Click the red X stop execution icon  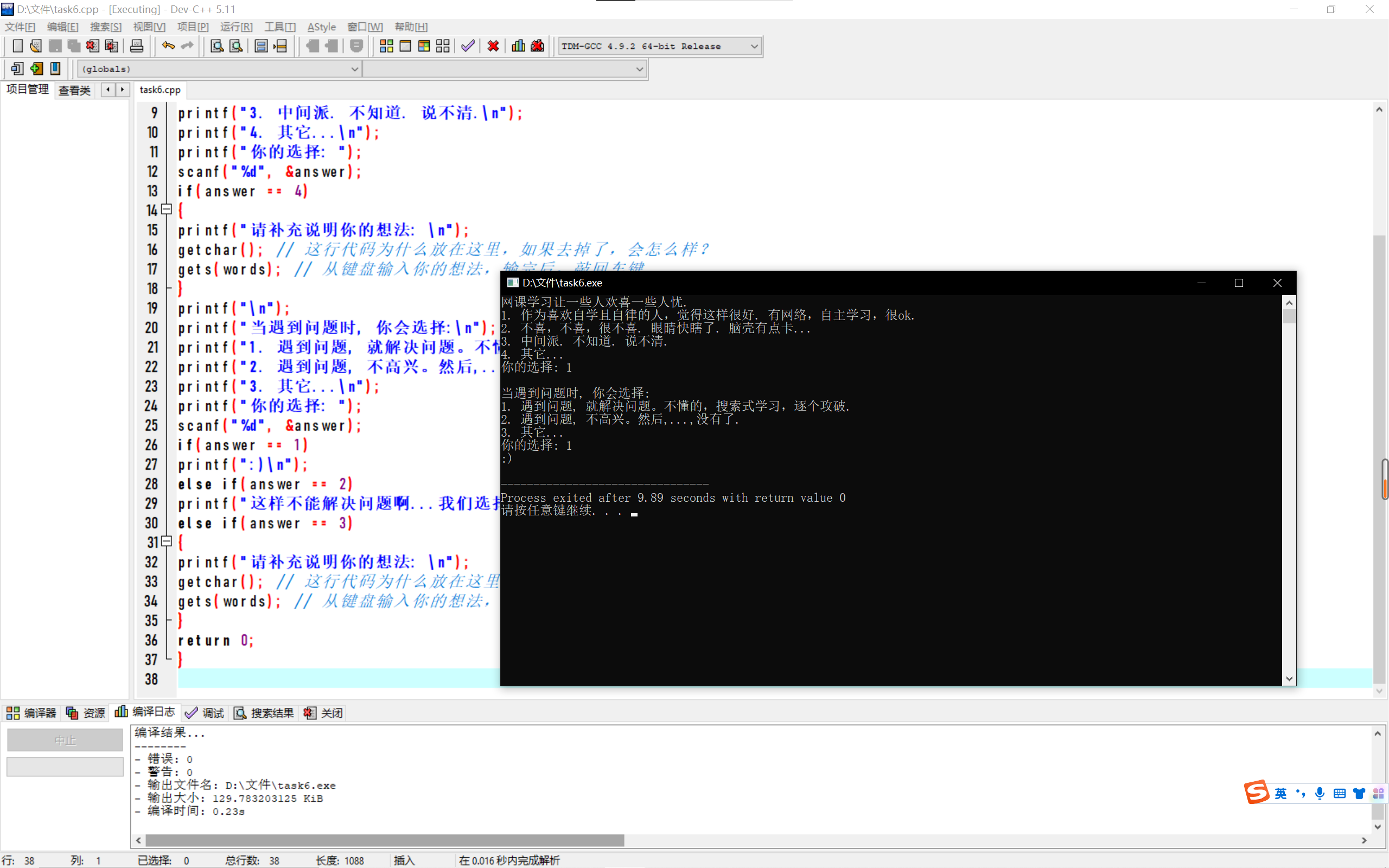[493, 46]
